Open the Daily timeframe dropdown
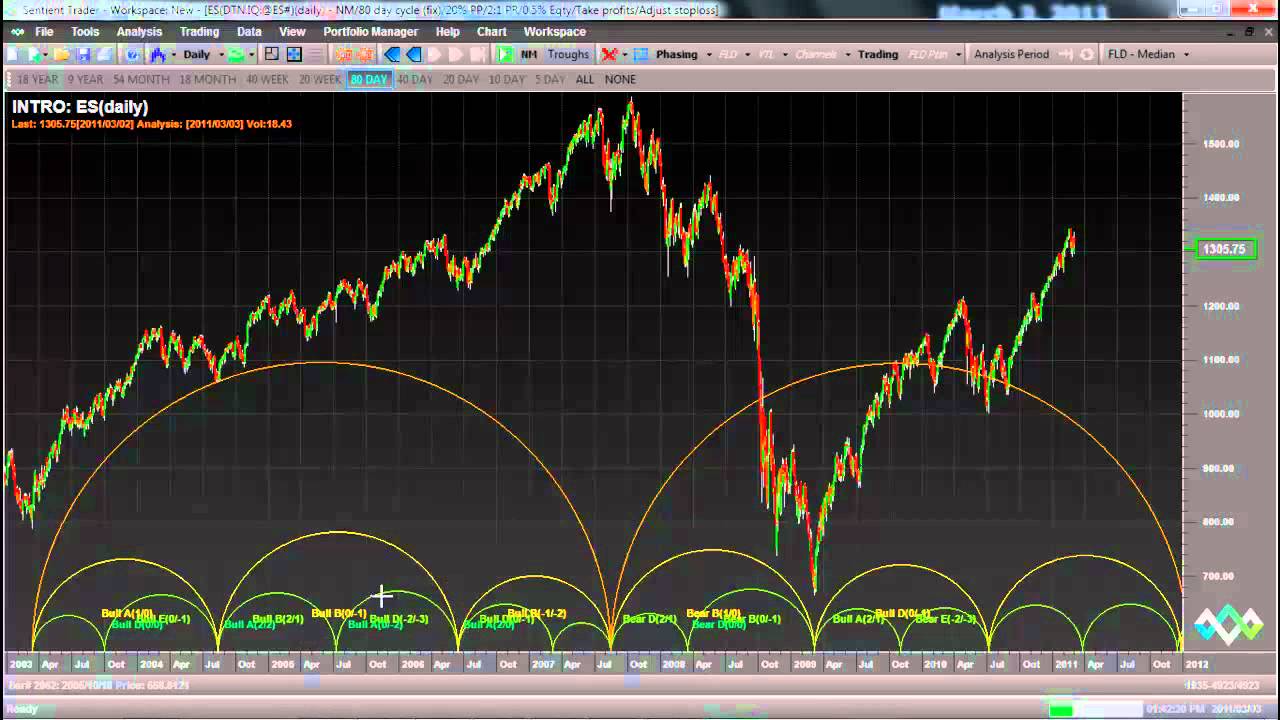Image resolution: width=1280 pixels, height=720 pixels. click(x=203, y=54)
